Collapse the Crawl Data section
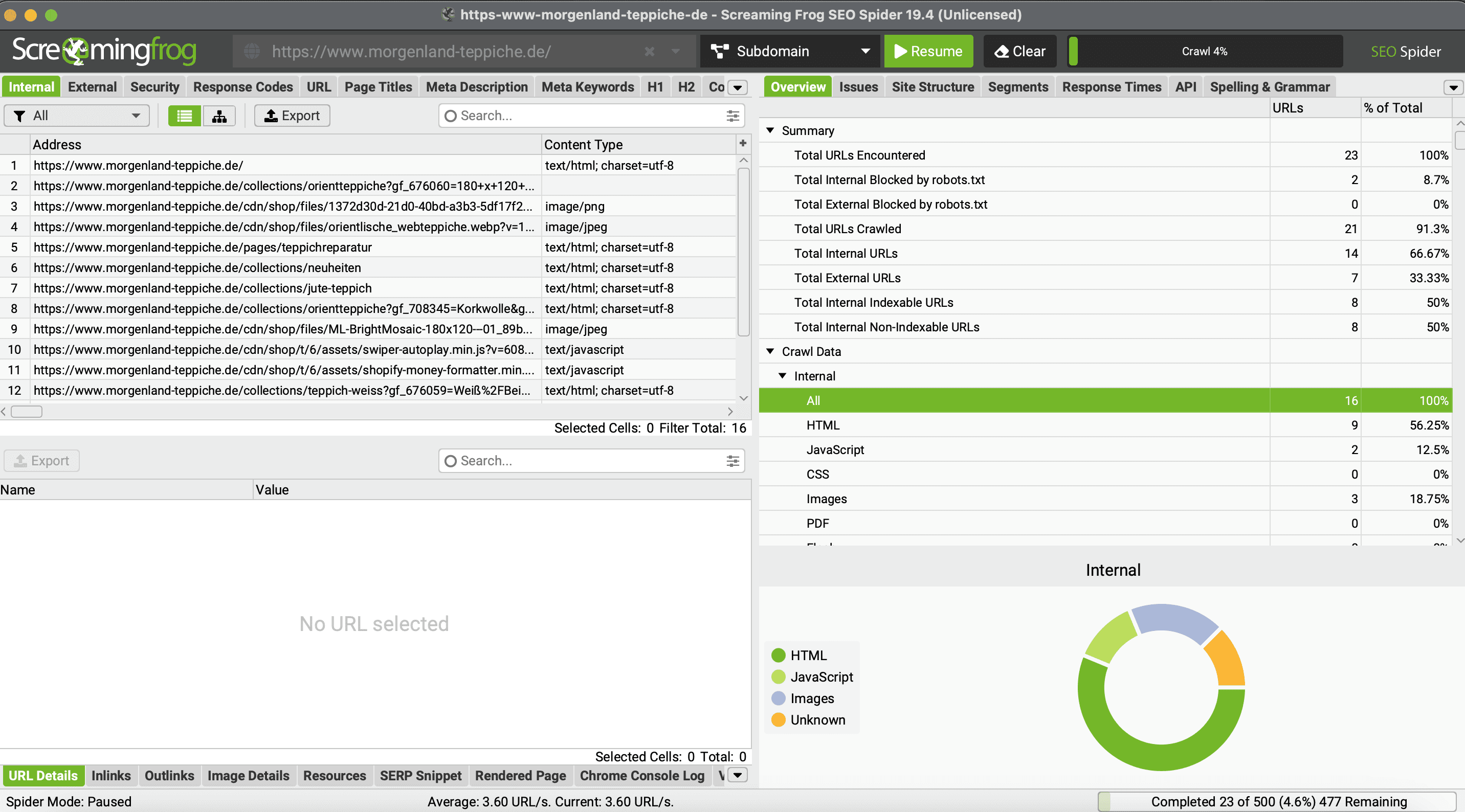Viewport: 1465px width, 812px height. [770, 351]
